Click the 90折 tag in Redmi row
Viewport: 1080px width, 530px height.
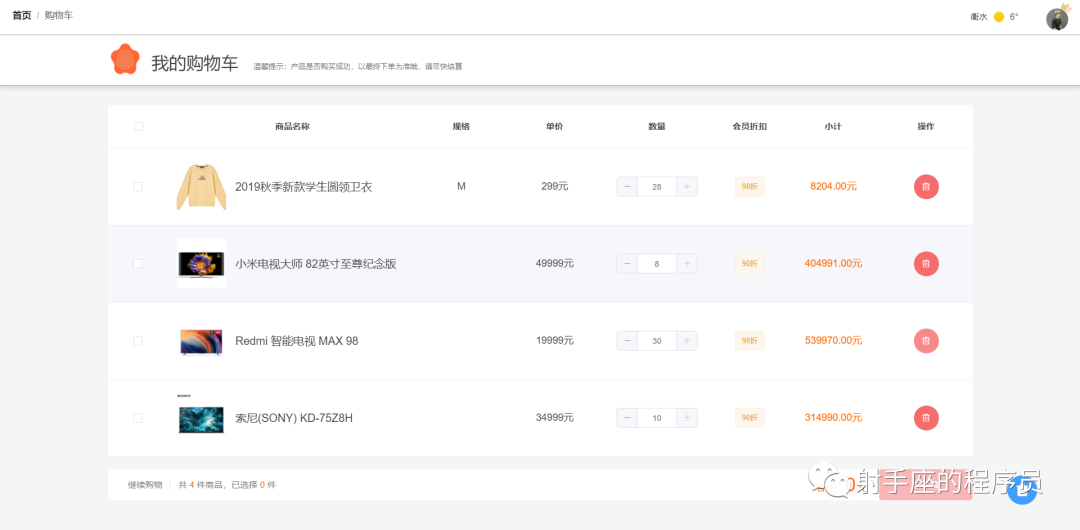(x=749, y=340)
